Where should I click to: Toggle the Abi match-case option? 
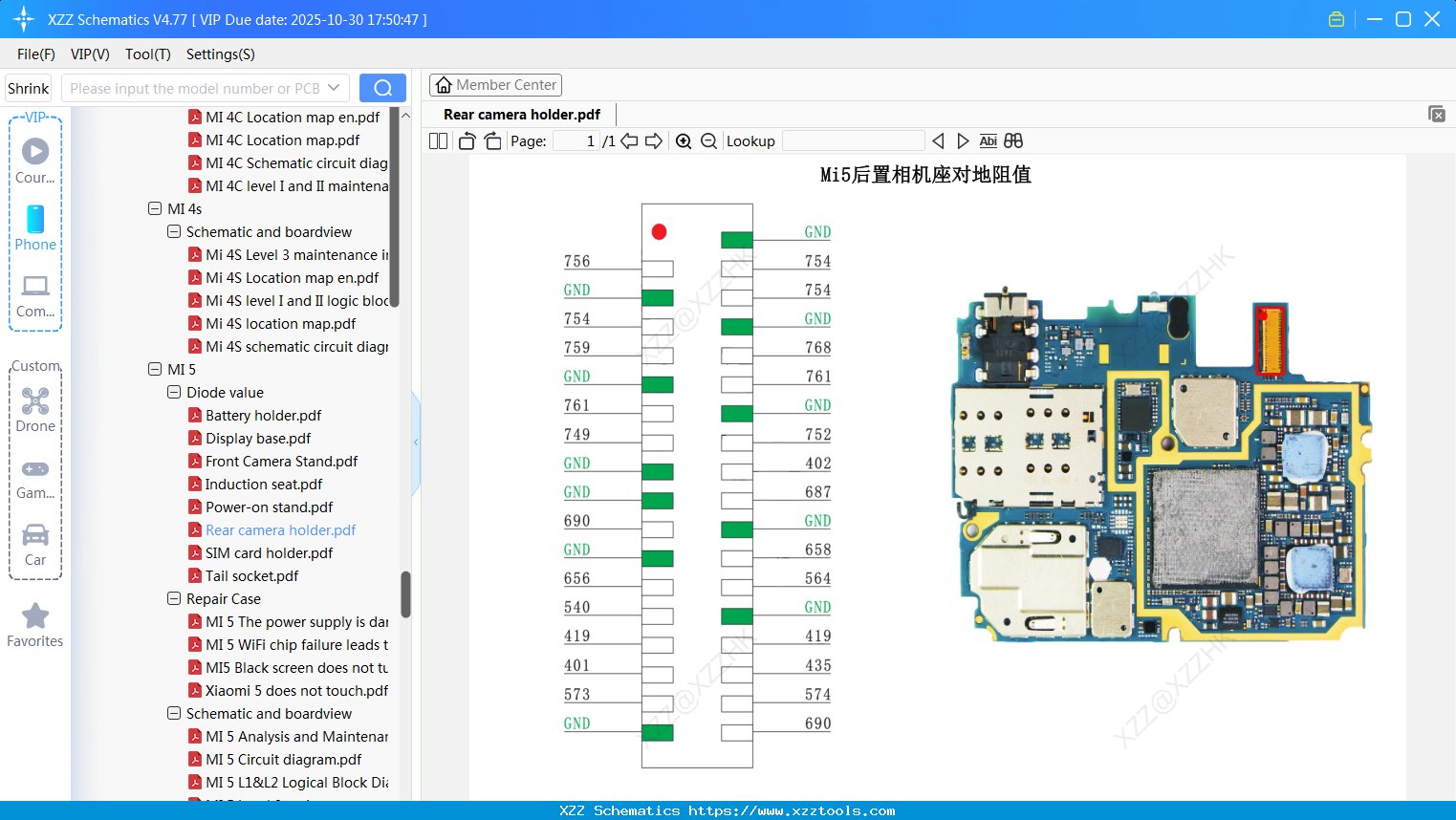click(989, 140)
